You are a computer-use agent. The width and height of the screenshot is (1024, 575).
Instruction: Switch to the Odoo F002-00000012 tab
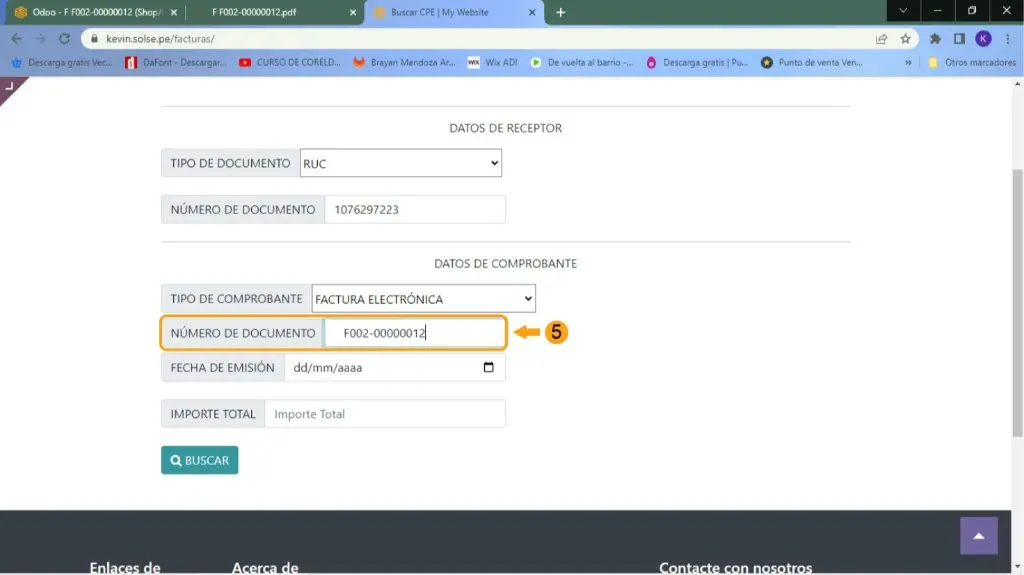point(88,12)
